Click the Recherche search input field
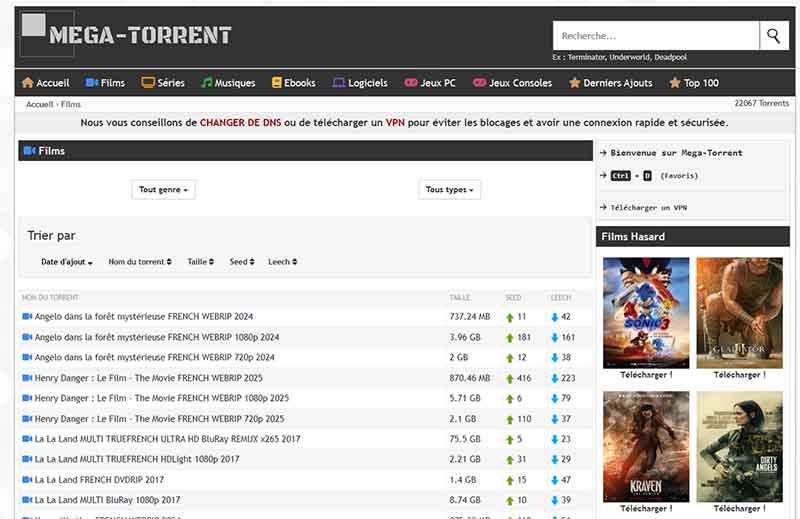Image resolution: width=800 pixels, height=519 pixels. [656, 36]
